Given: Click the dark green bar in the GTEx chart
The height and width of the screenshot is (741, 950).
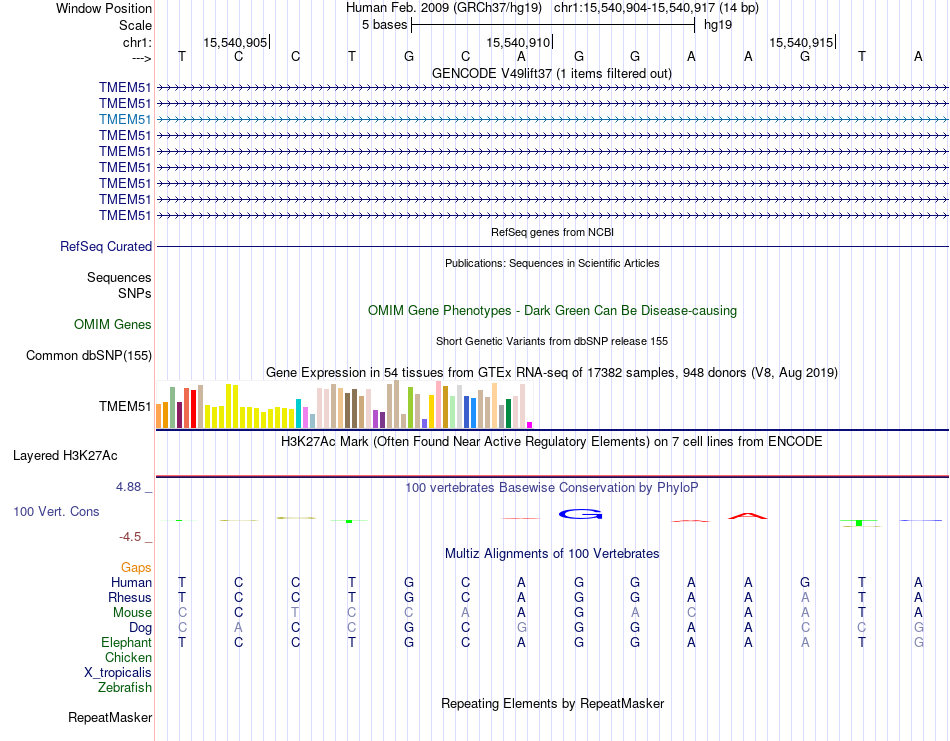Looking at the screenshot, I should click(x=508, y=414).
